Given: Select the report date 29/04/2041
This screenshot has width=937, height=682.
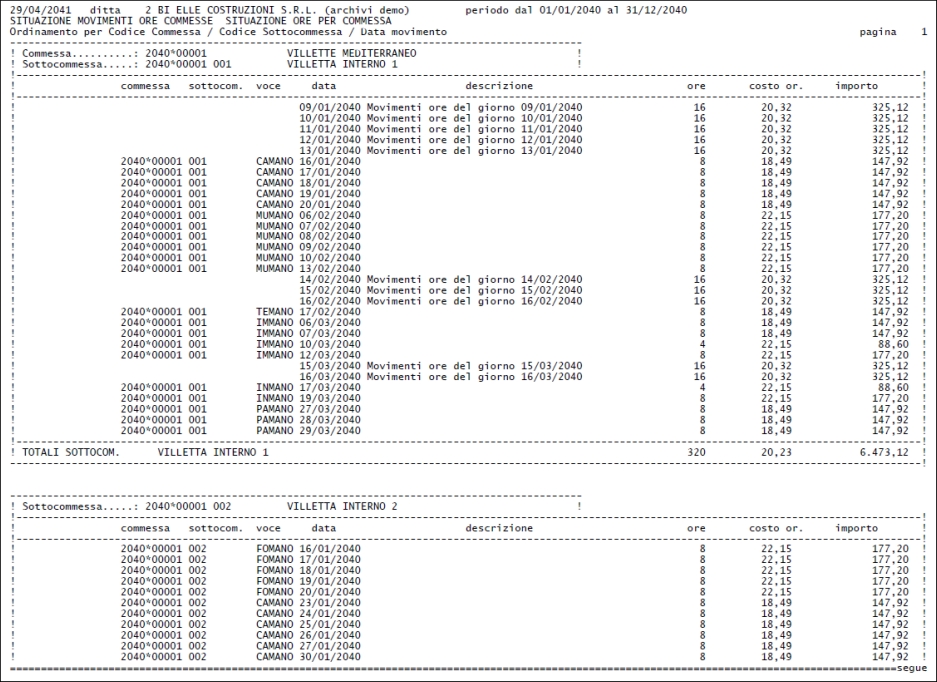Looking at the screenshot, I should [40, 10].
